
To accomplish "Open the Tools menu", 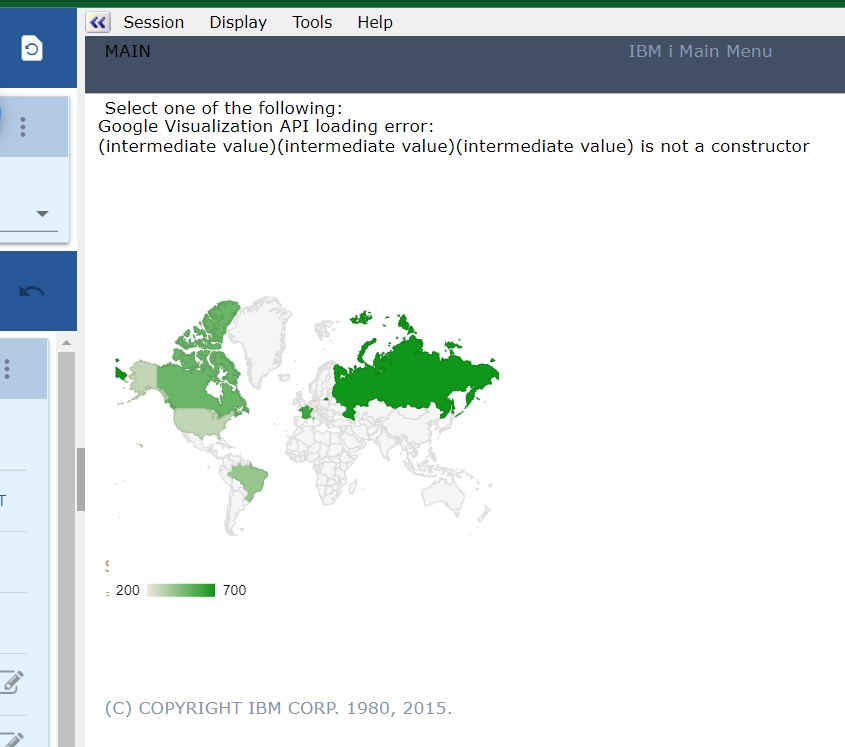I will coord(312,22).
